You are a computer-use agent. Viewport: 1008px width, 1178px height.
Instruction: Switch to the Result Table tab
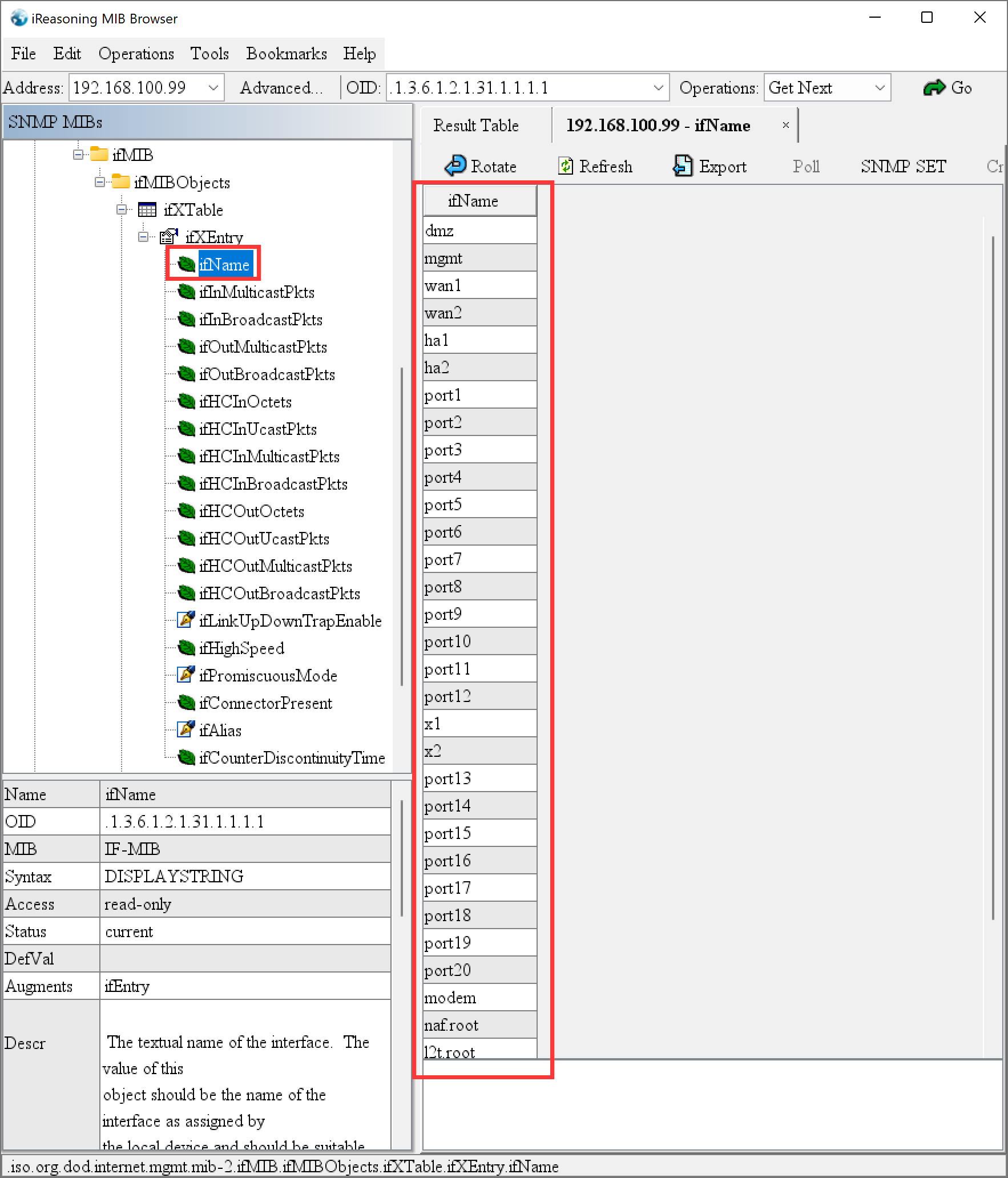(x=475, y=126)
